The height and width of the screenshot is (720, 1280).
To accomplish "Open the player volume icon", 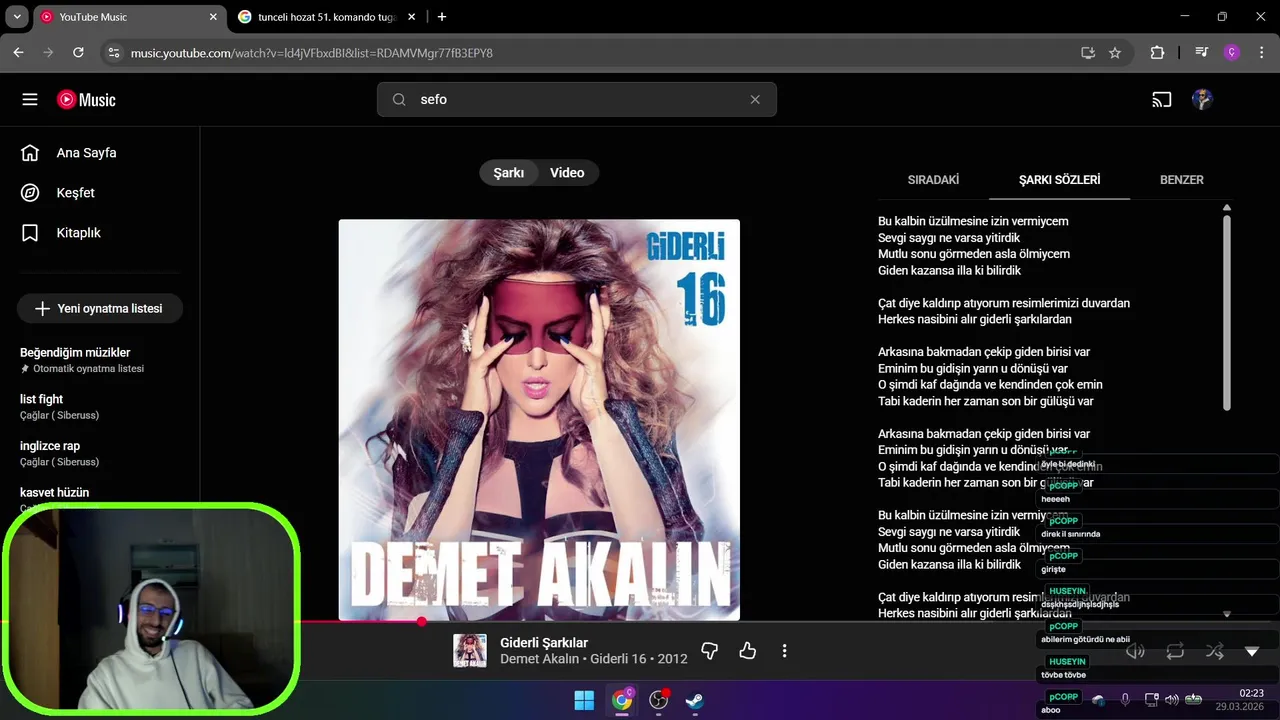I will point(1135,651).
